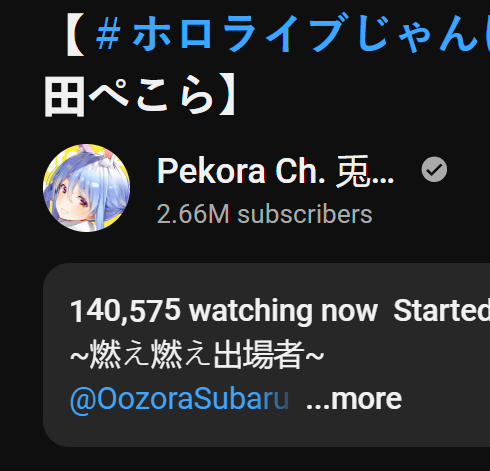Click the Started stream date text

442,311
